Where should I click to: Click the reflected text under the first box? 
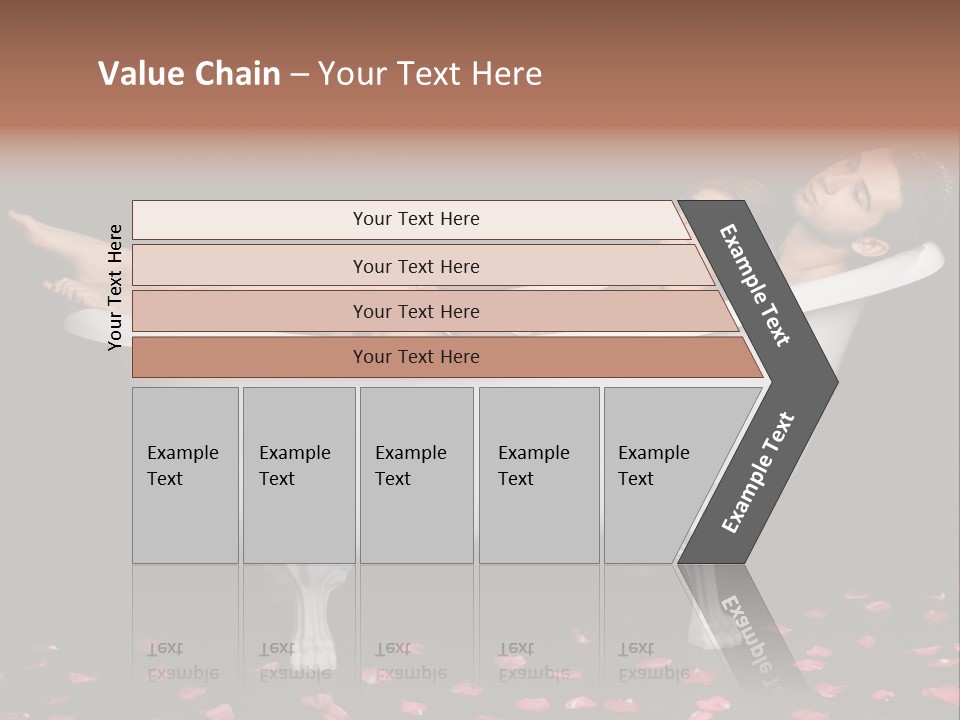(x=183, y=661)
